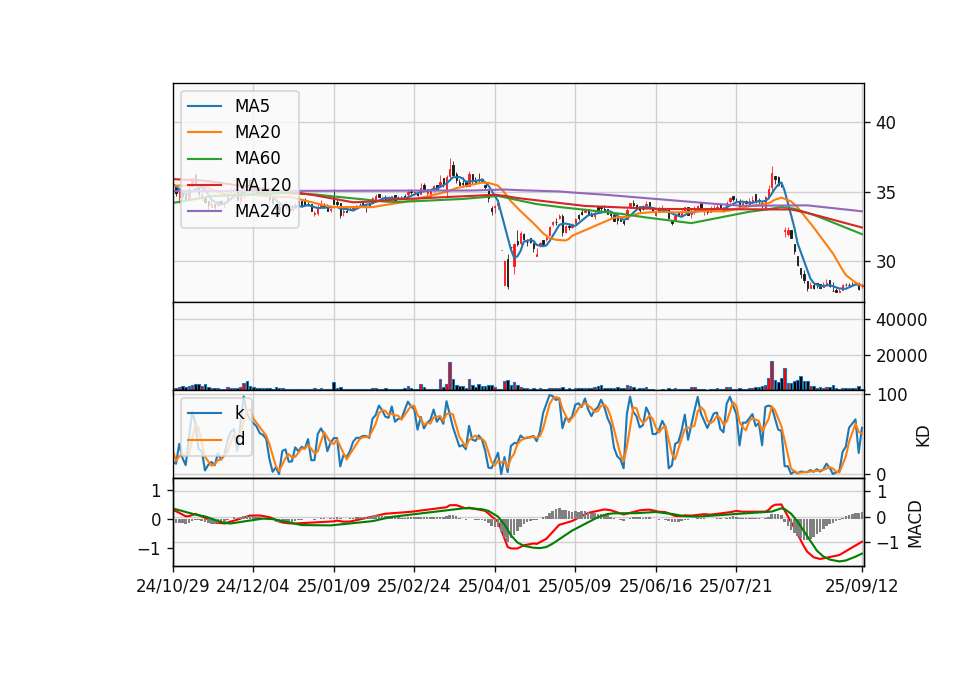
Task: Click the k legend entry in KD panel
Action: (239, 413)
